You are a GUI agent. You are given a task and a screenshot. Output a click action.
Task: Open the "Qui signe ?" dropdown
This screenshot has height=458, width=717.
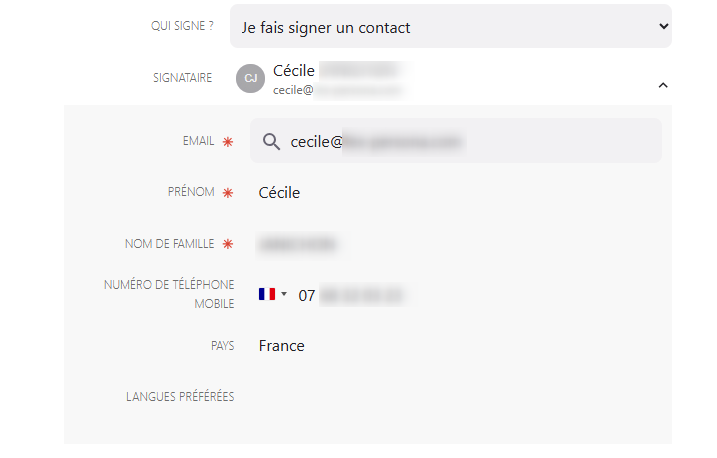450,27
